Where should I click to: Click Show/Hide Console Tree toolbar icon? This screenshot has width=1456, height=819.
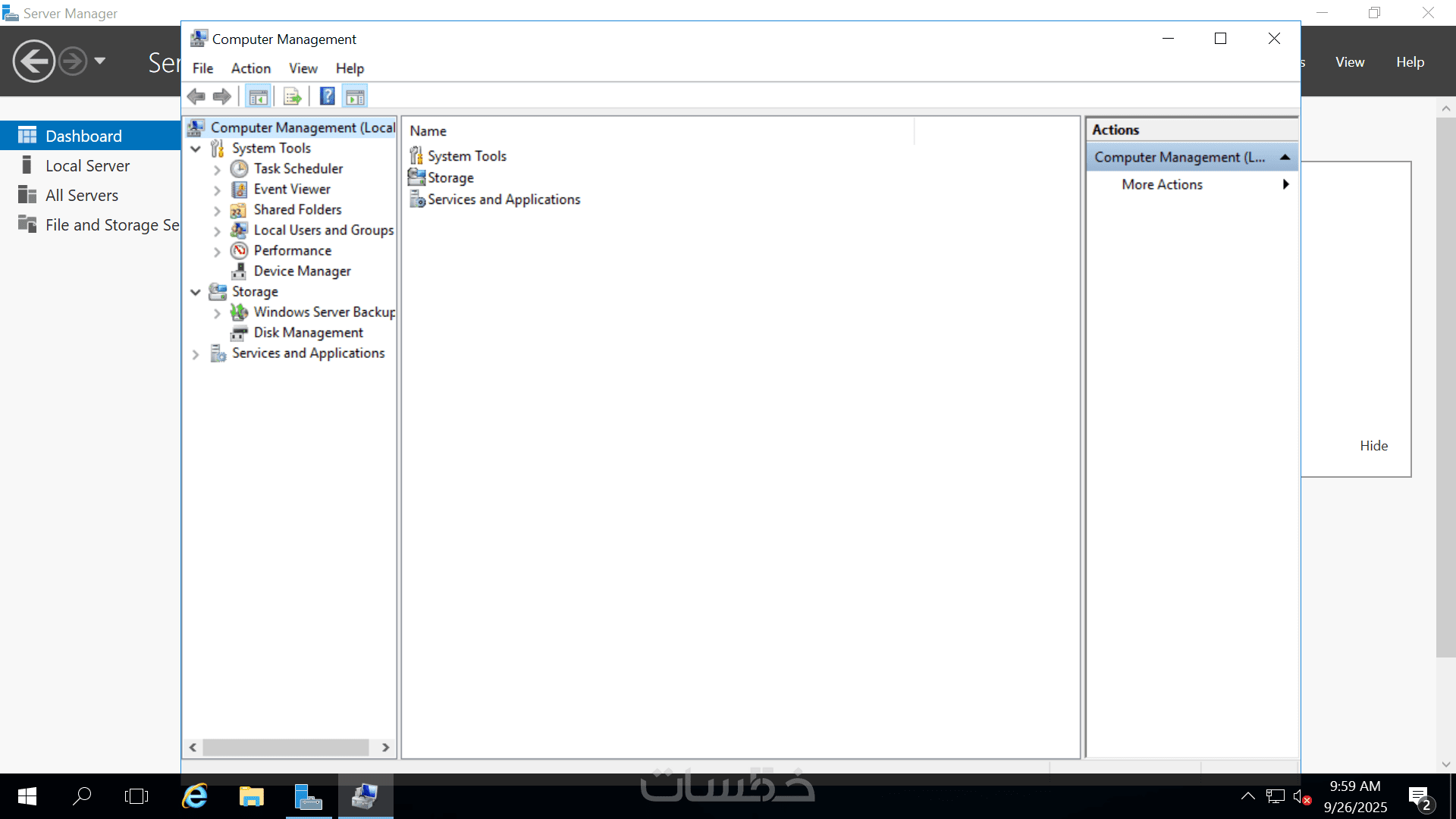pos(258,96)
